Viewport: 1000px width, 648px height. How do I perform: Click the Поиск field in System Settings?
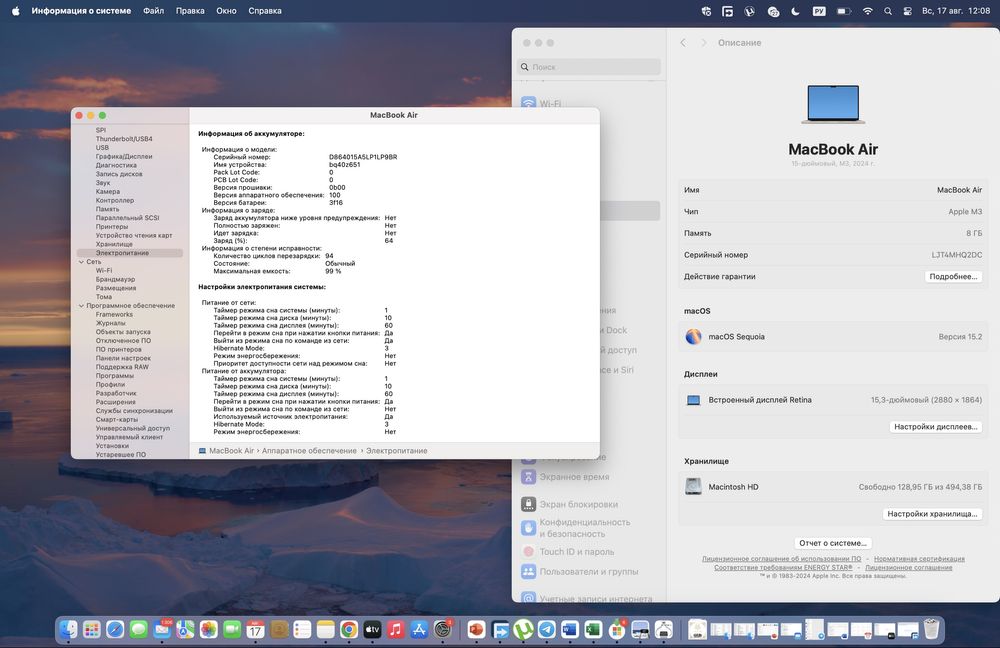[589, 67]
